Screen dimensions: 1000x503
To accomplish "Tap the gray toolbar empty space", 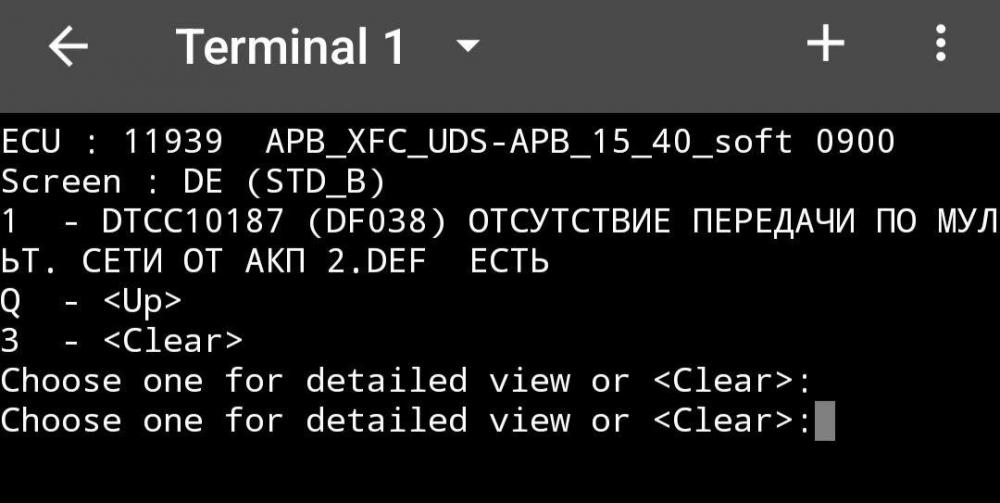I will (x=638, y=46).
